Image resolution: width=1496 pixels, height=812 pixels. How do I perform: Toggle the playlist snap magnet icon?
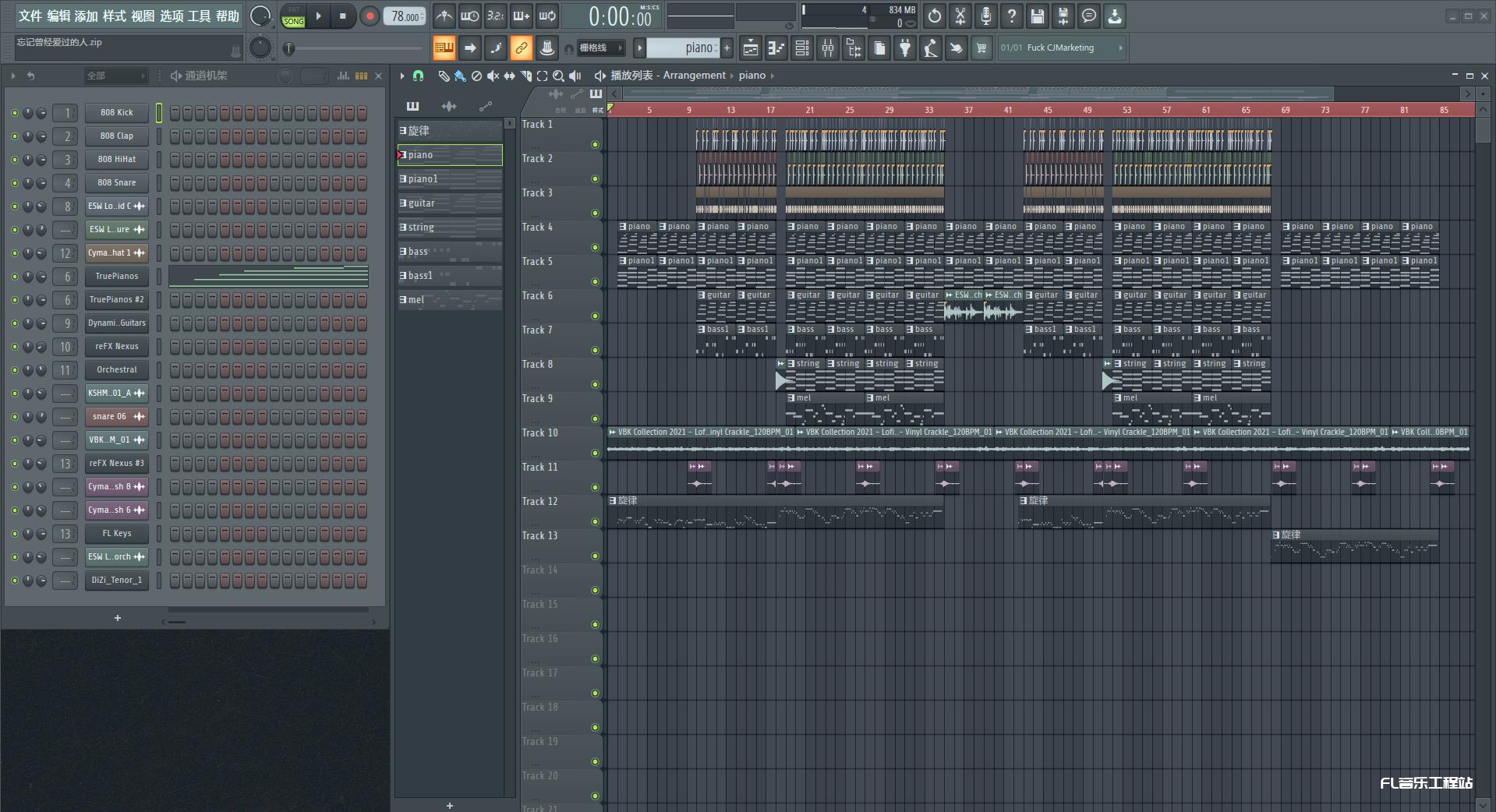pyautogui.click(x=418, y=76)
